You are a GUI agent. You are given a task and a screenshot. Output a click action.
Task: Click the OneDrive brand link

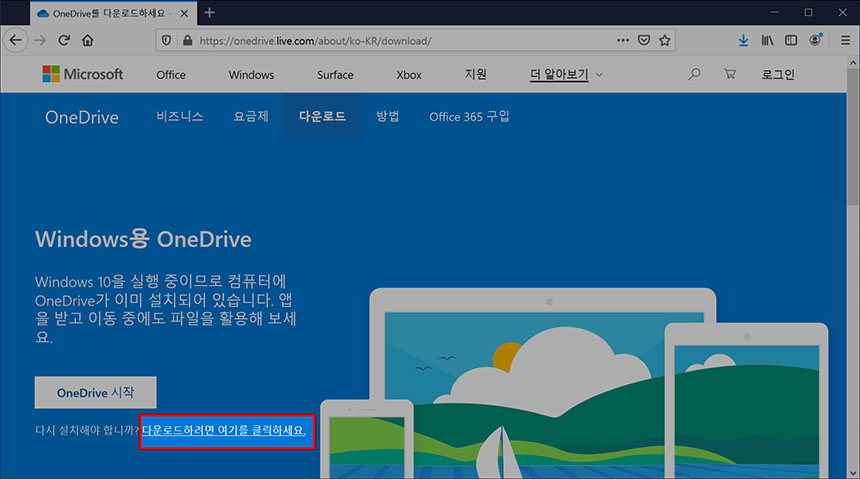(x=82, y=117)
